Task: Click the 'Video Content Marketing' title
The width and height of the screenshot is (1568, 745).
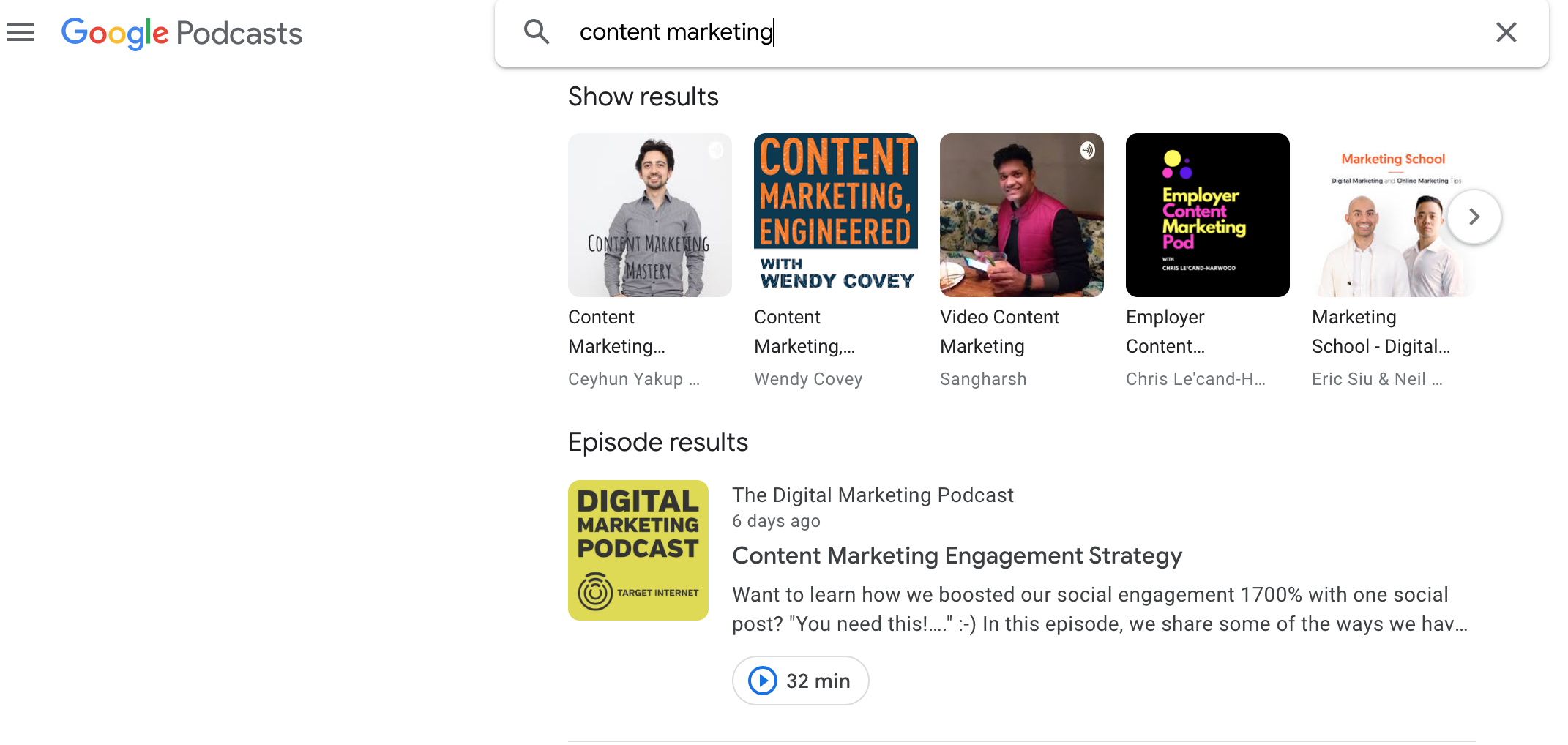Action: [999, 332]
